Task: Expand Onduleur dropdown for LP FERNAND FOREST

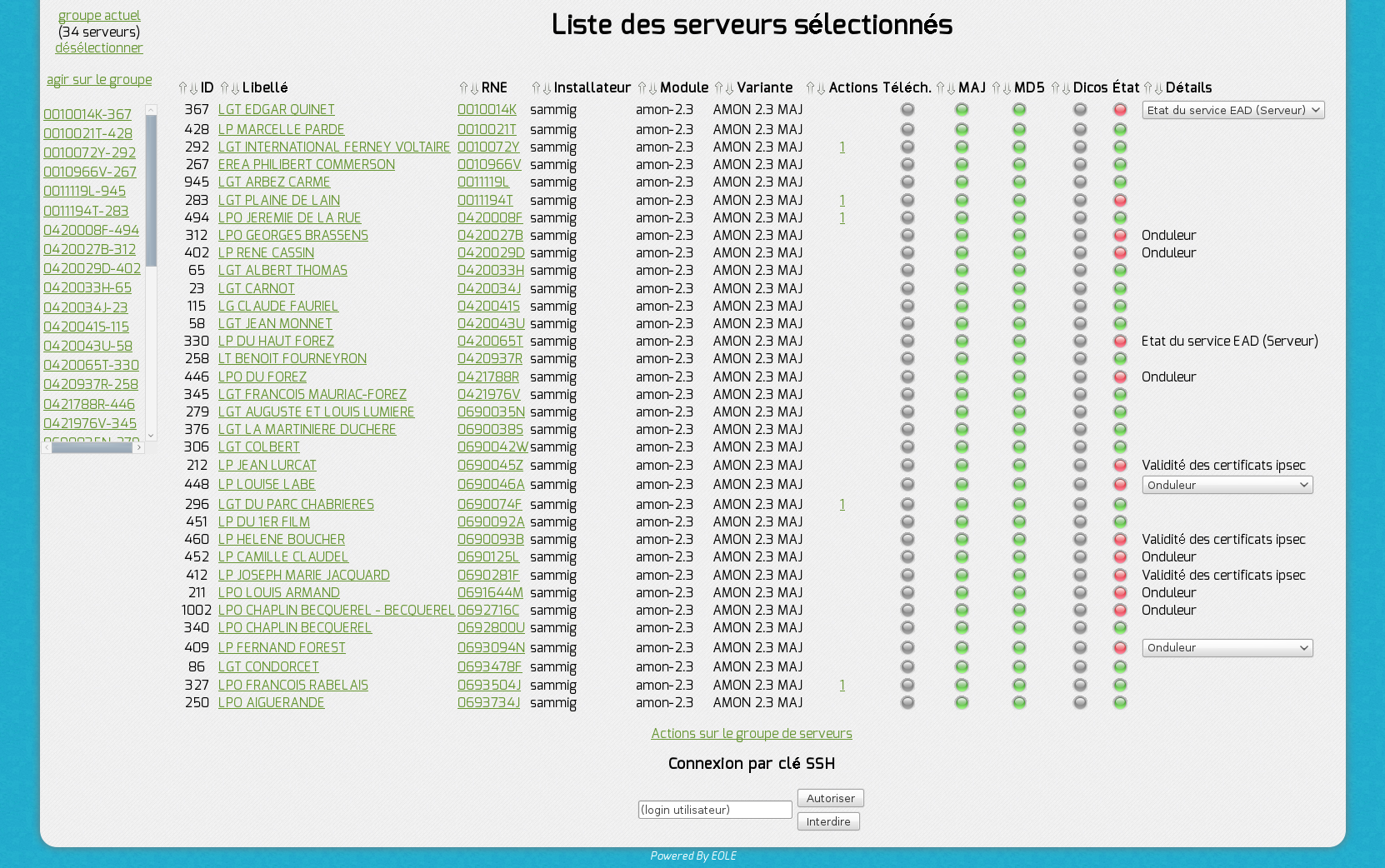Action: pyautogui.click(x=1227, y=648)
